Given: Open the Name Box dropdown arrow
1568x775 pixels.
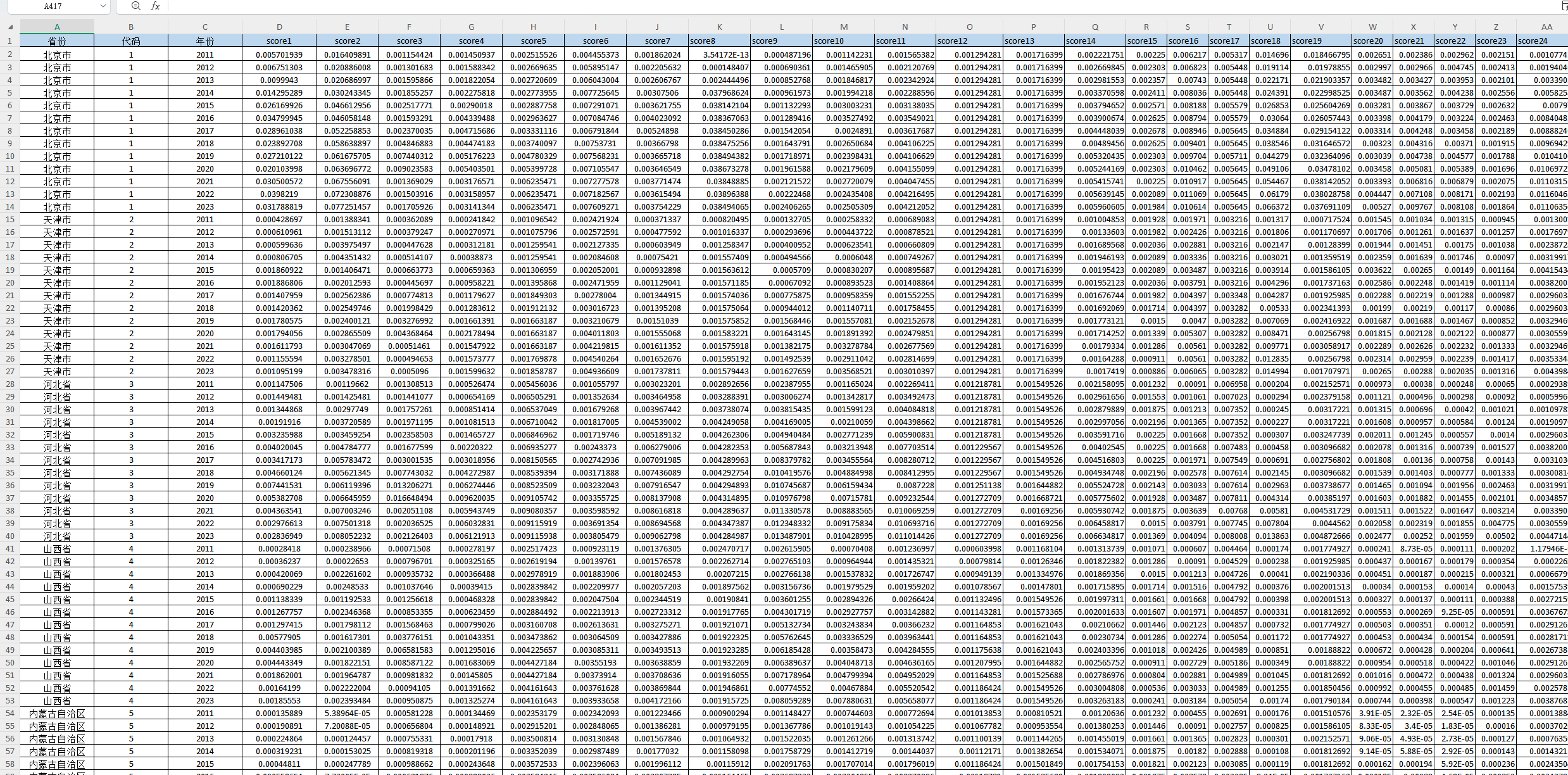Looking at the screenshot, I should point(103,6).
